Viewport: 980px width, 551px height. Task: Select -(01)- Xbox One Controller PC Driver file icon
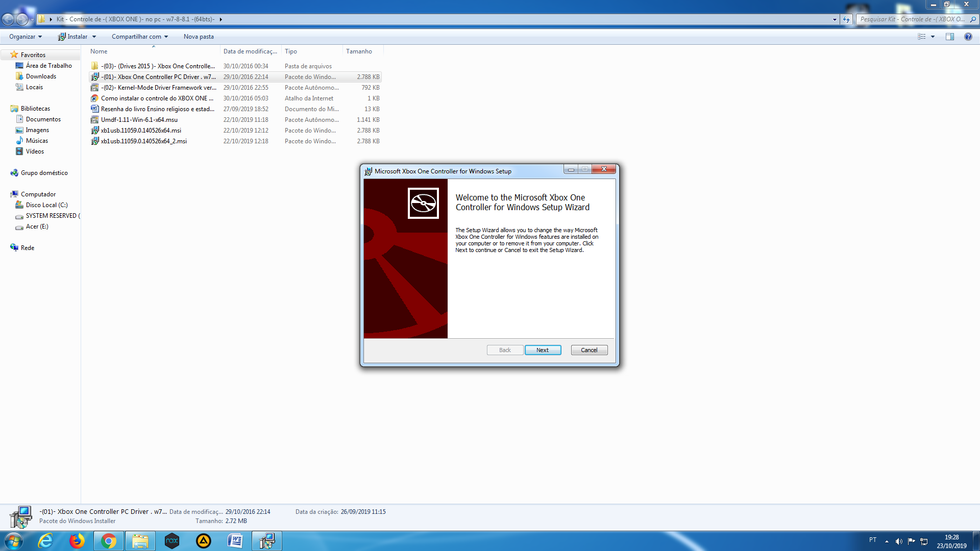click(x=94, y=77)
